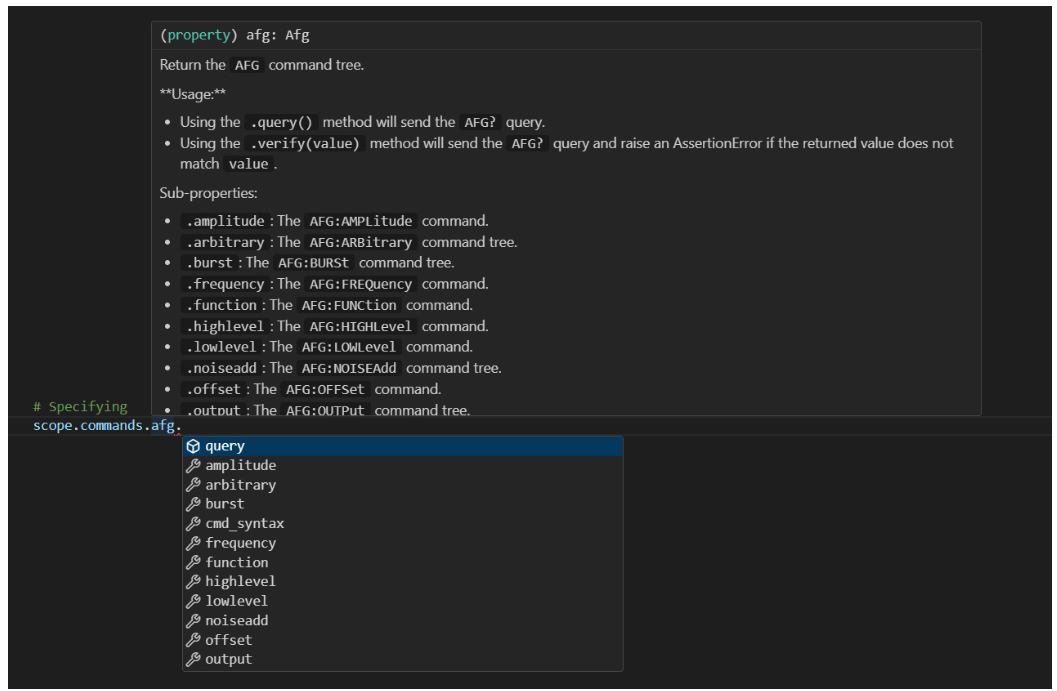
Task: Select output in the completion list
Action: pyautogui.click(x=229, y=659)
